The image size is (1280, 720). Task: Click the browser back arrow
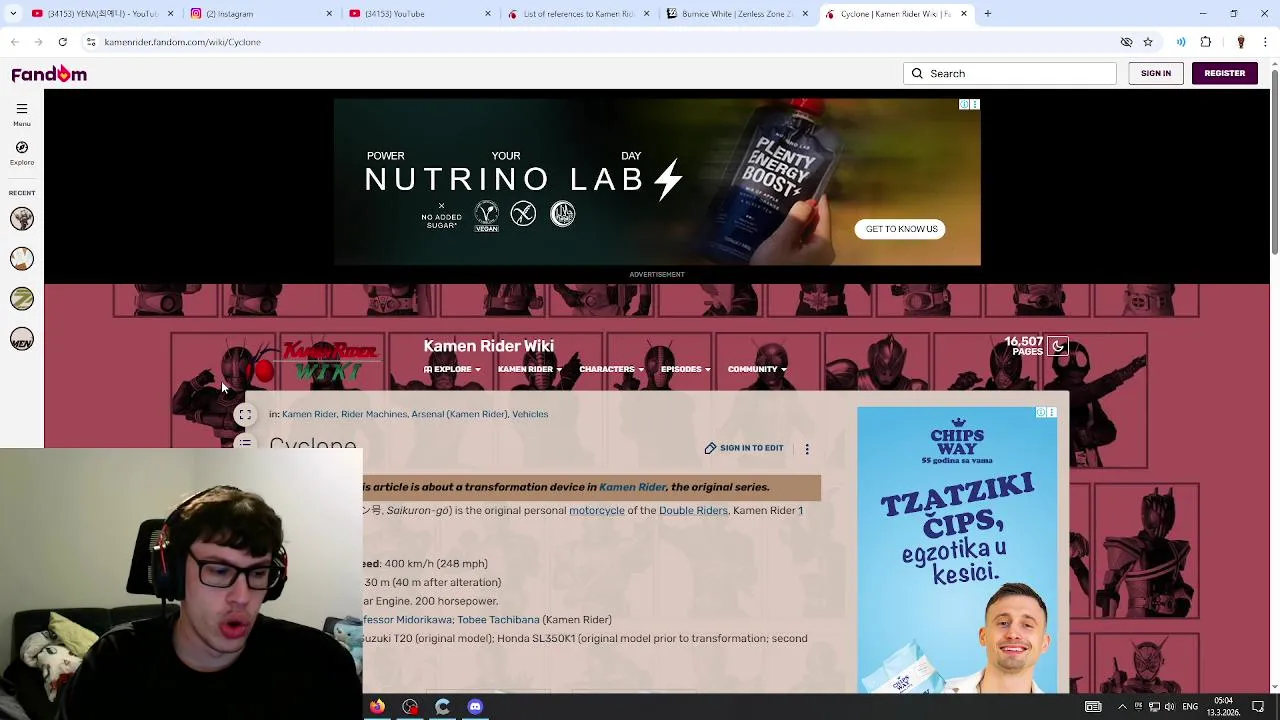(14, 42)
